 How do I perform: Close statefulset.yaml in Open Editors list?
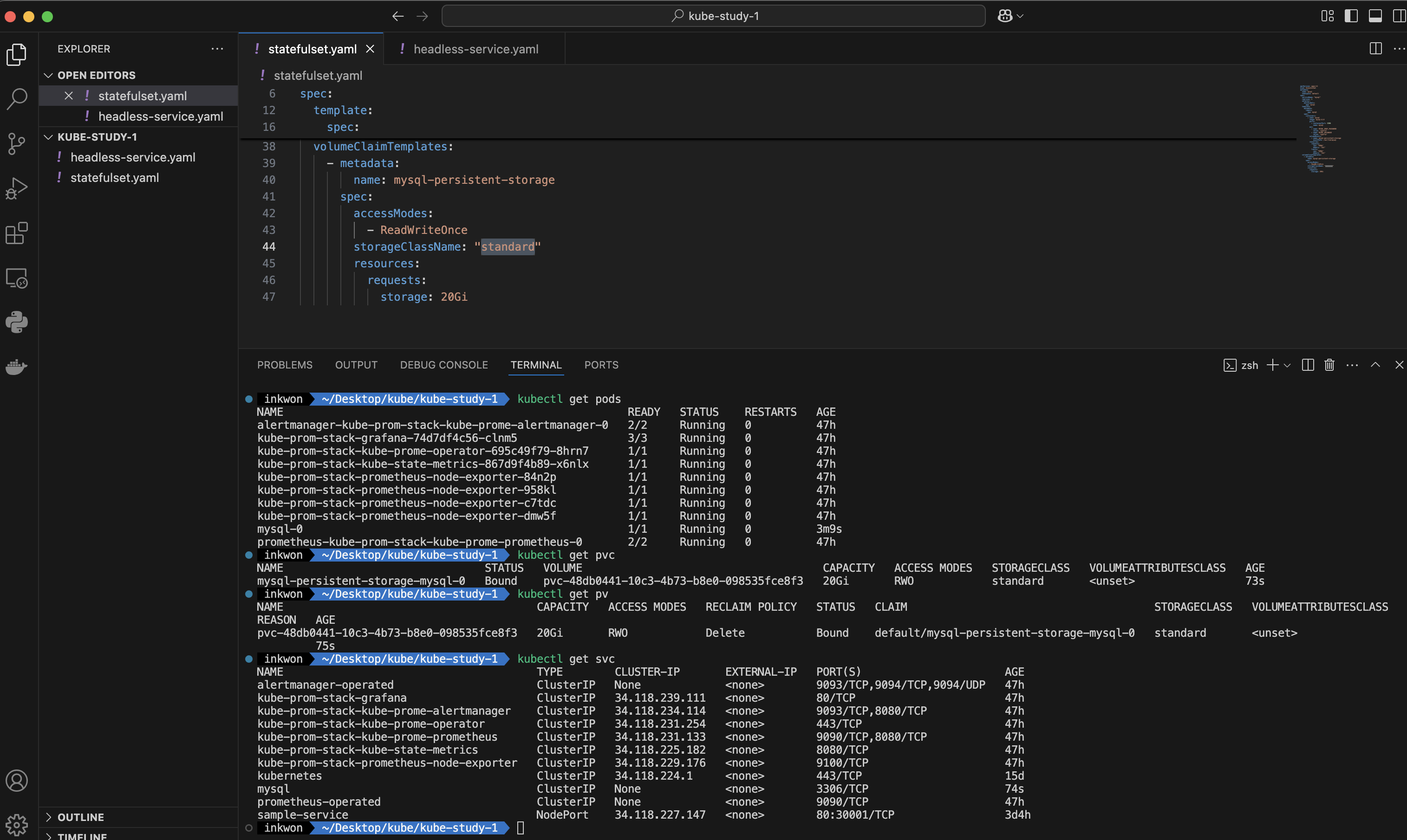pos(69,96)
